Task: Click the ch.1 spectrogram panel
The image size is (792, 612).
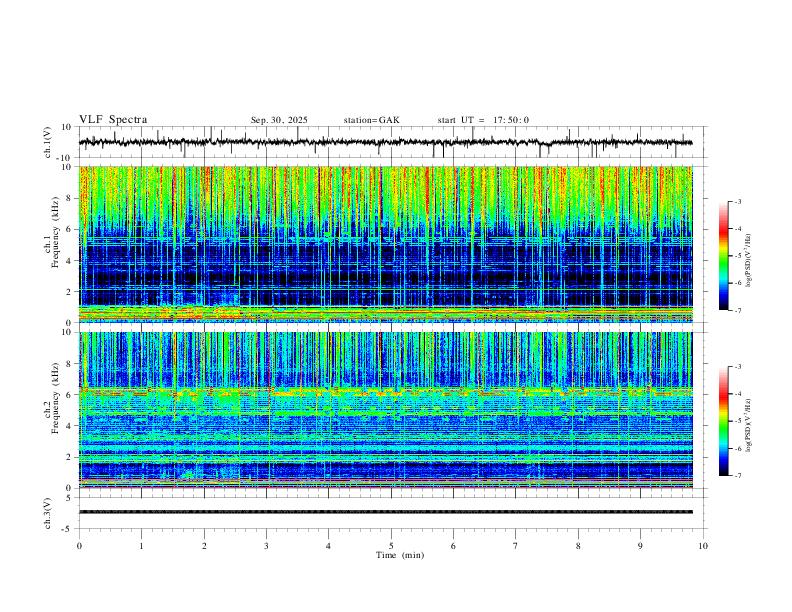Action: pyautogui.click(x=386, y=244)
